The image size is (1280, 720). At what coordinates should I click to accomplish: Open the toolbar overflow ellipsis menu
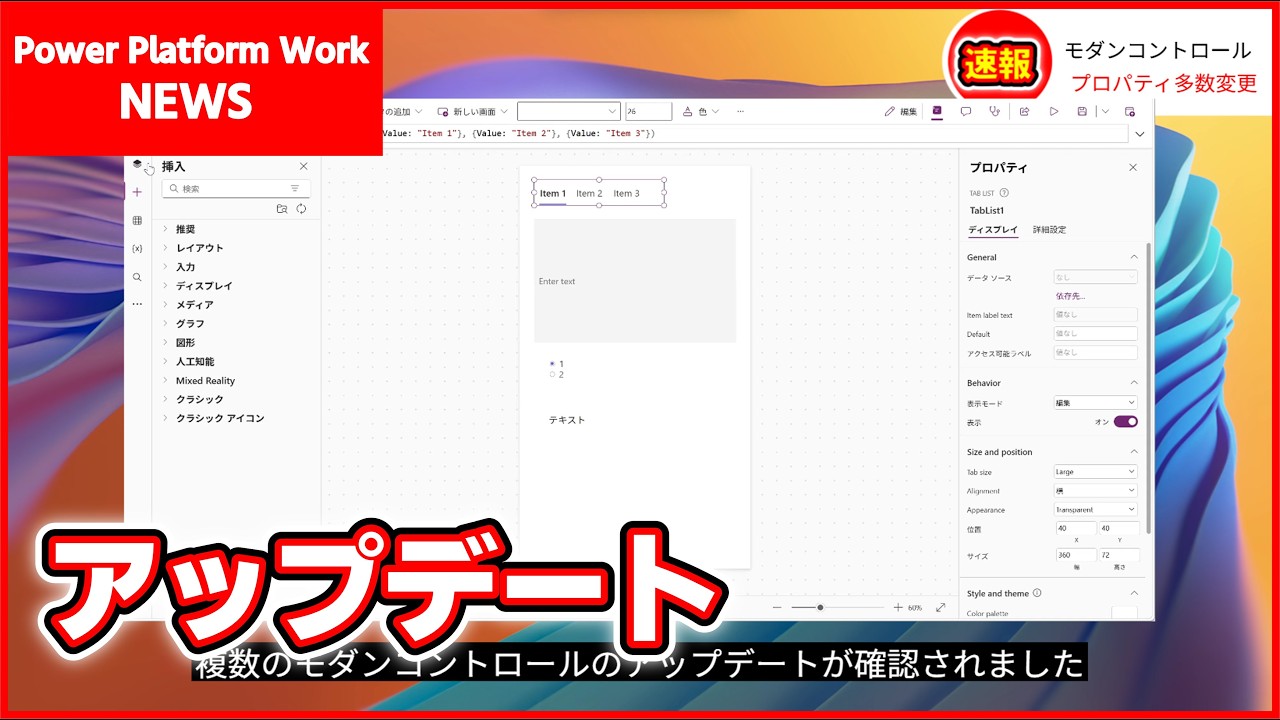740,112
